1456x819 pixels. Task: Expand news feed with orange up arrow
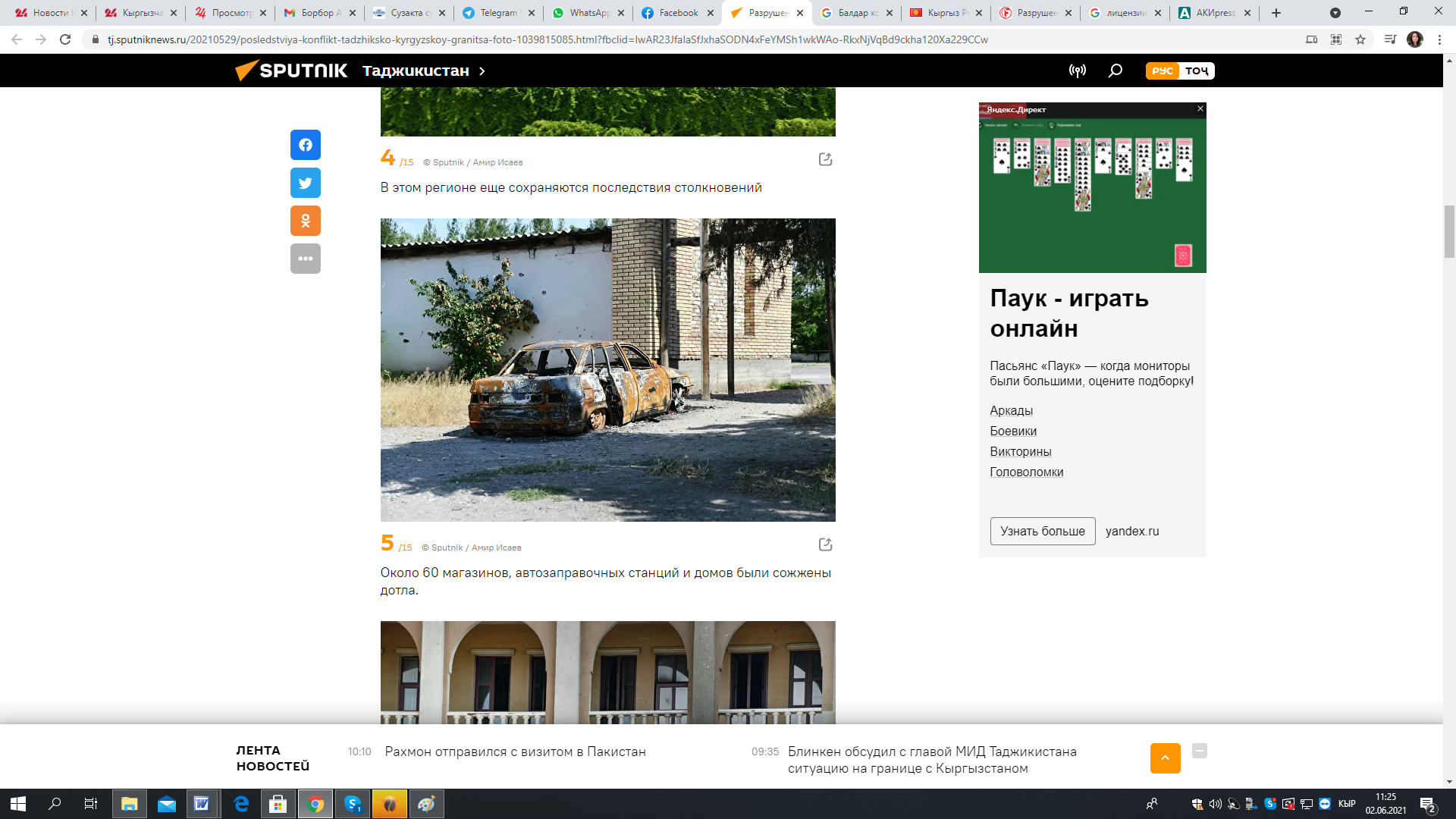click(x=1165, y=758)
